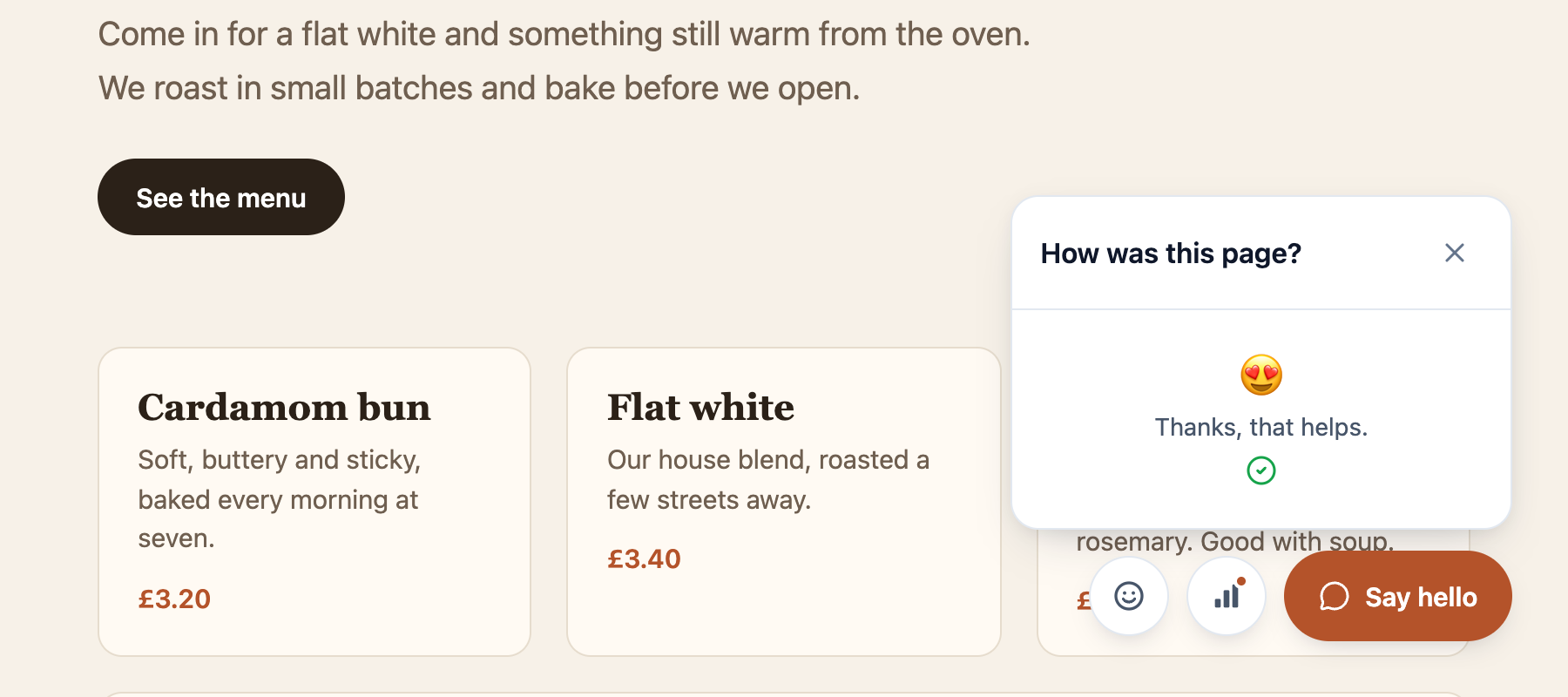1568x697 pixels.
Task: Click the smiley face feedback button
Action: point(1129,596)
